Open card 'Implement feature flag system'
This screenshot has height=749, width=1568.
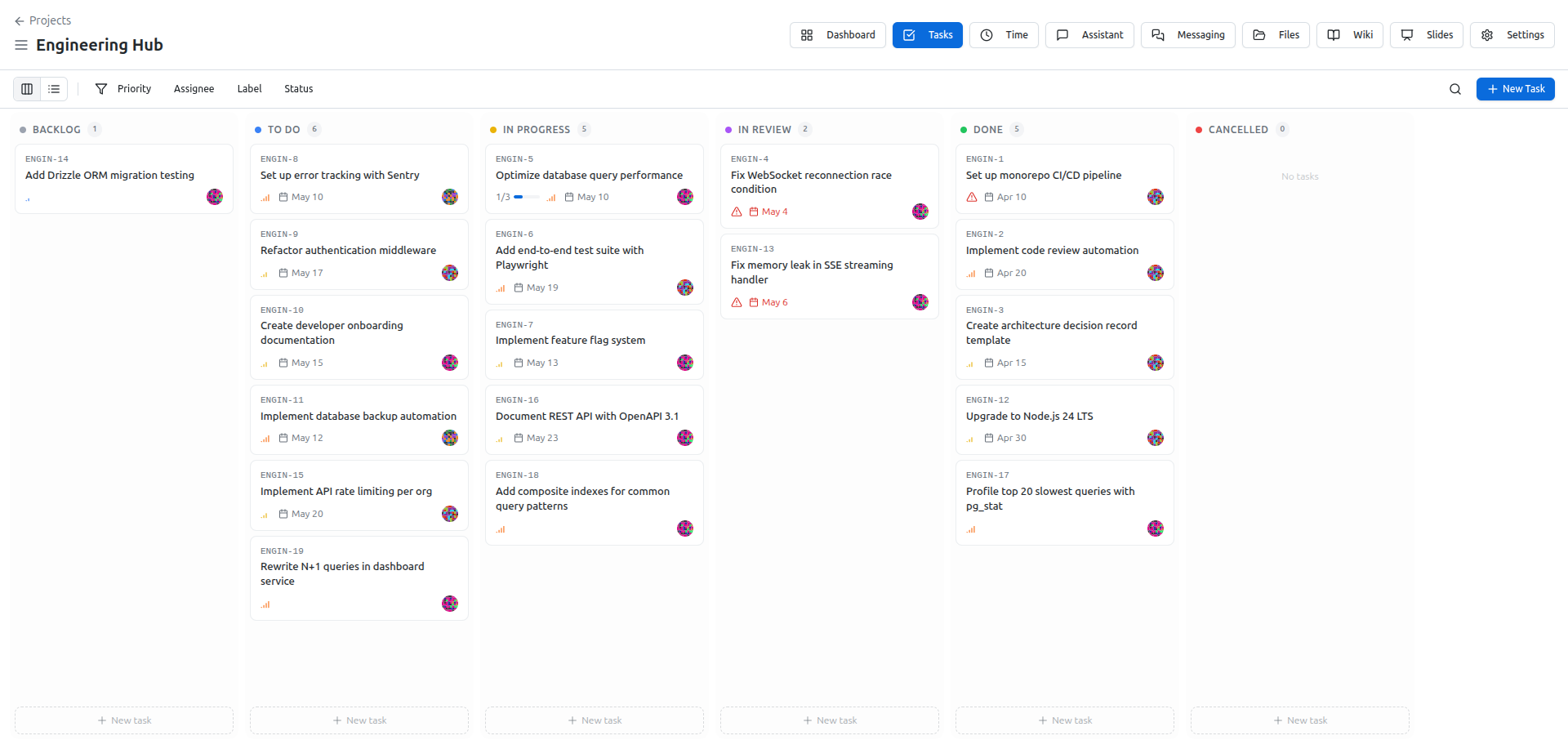pyautogui.click(x=595, y=345)
